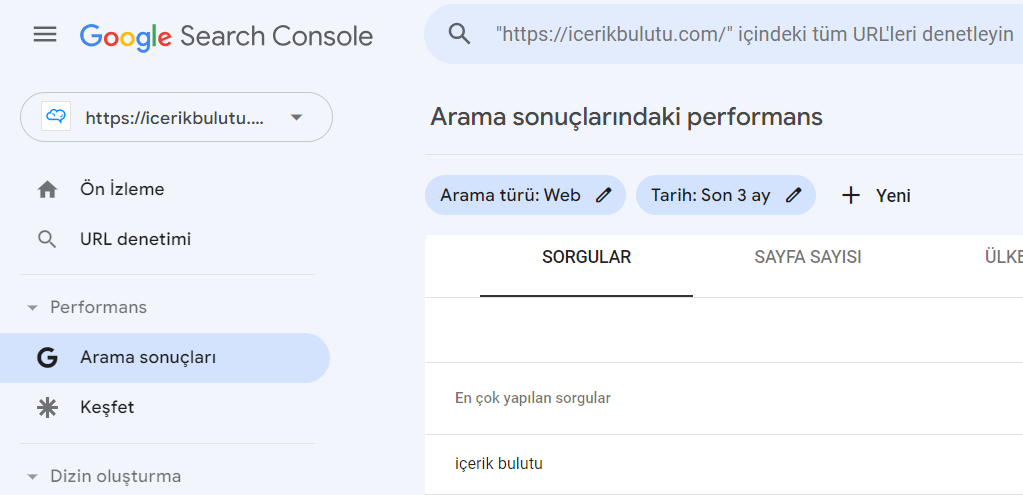
Task: Edit the Tarih: Son 3 ay filter
Action: pyautogui.click(x=725, y=195)
